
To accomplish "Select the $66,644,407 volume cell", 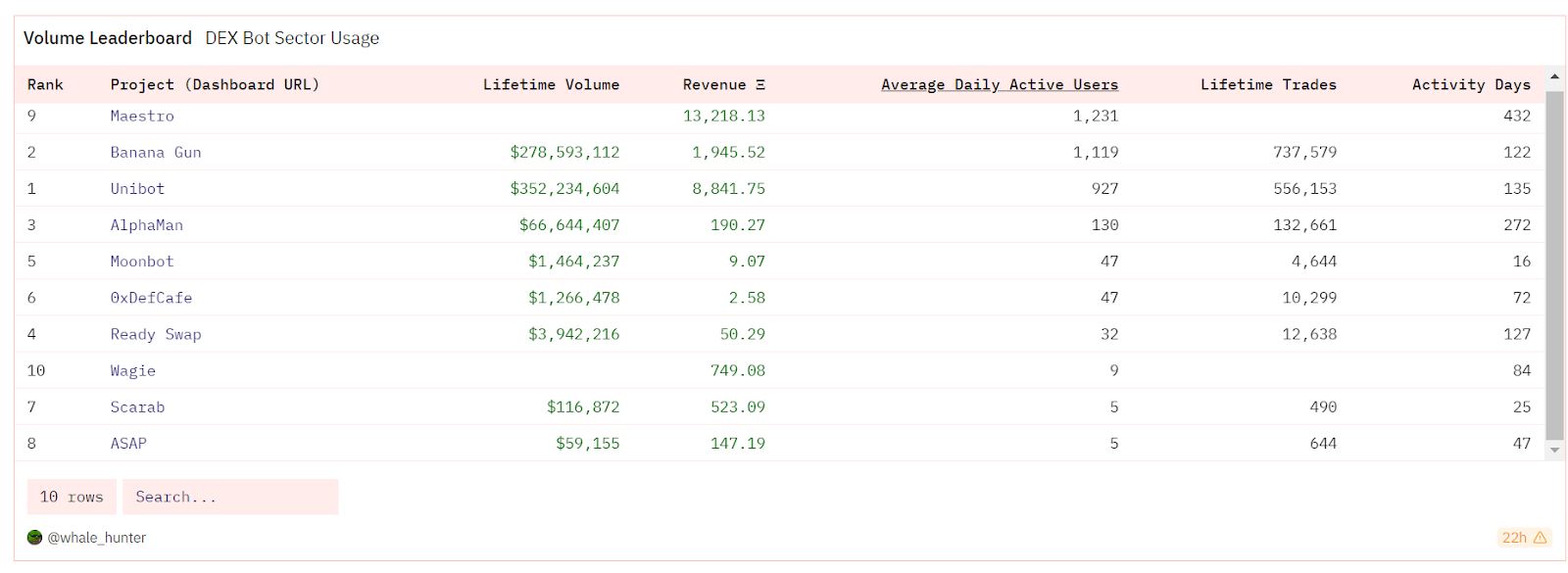I will (x=569, y=224).
